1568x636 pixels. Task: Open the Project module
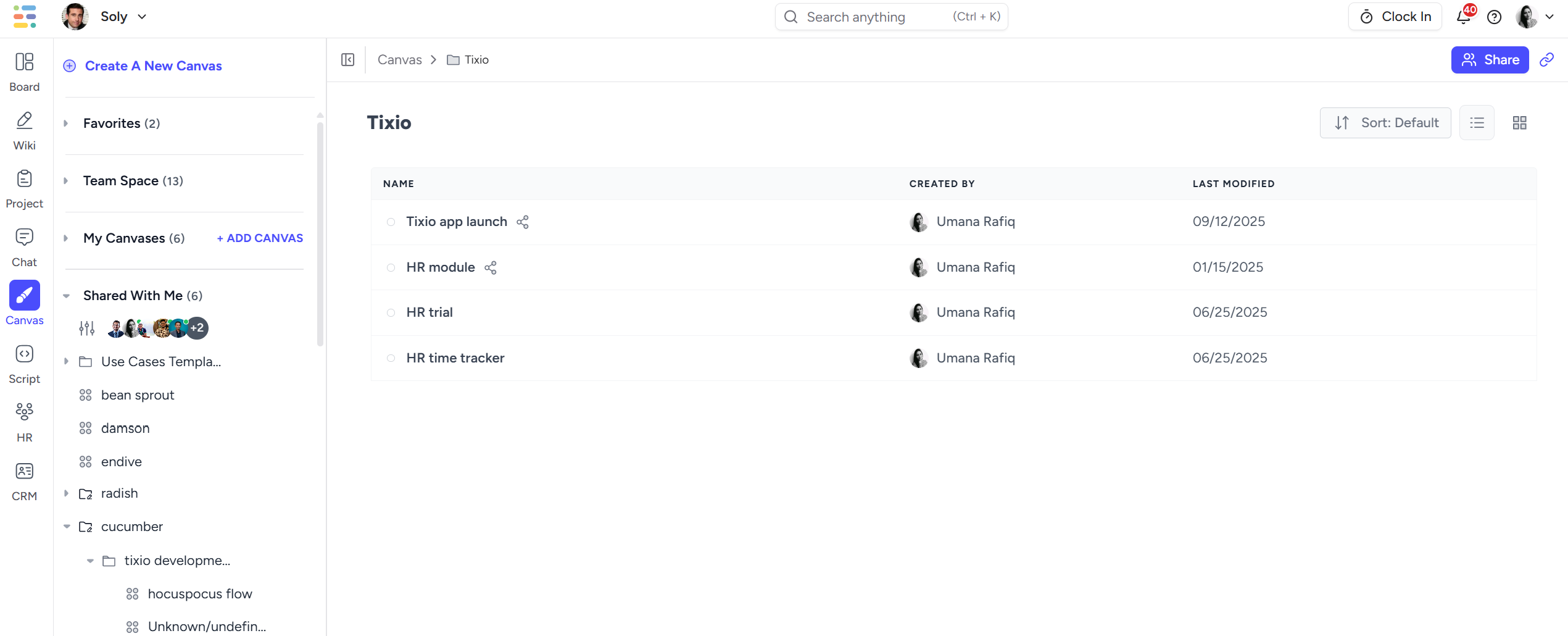(25, 189)
